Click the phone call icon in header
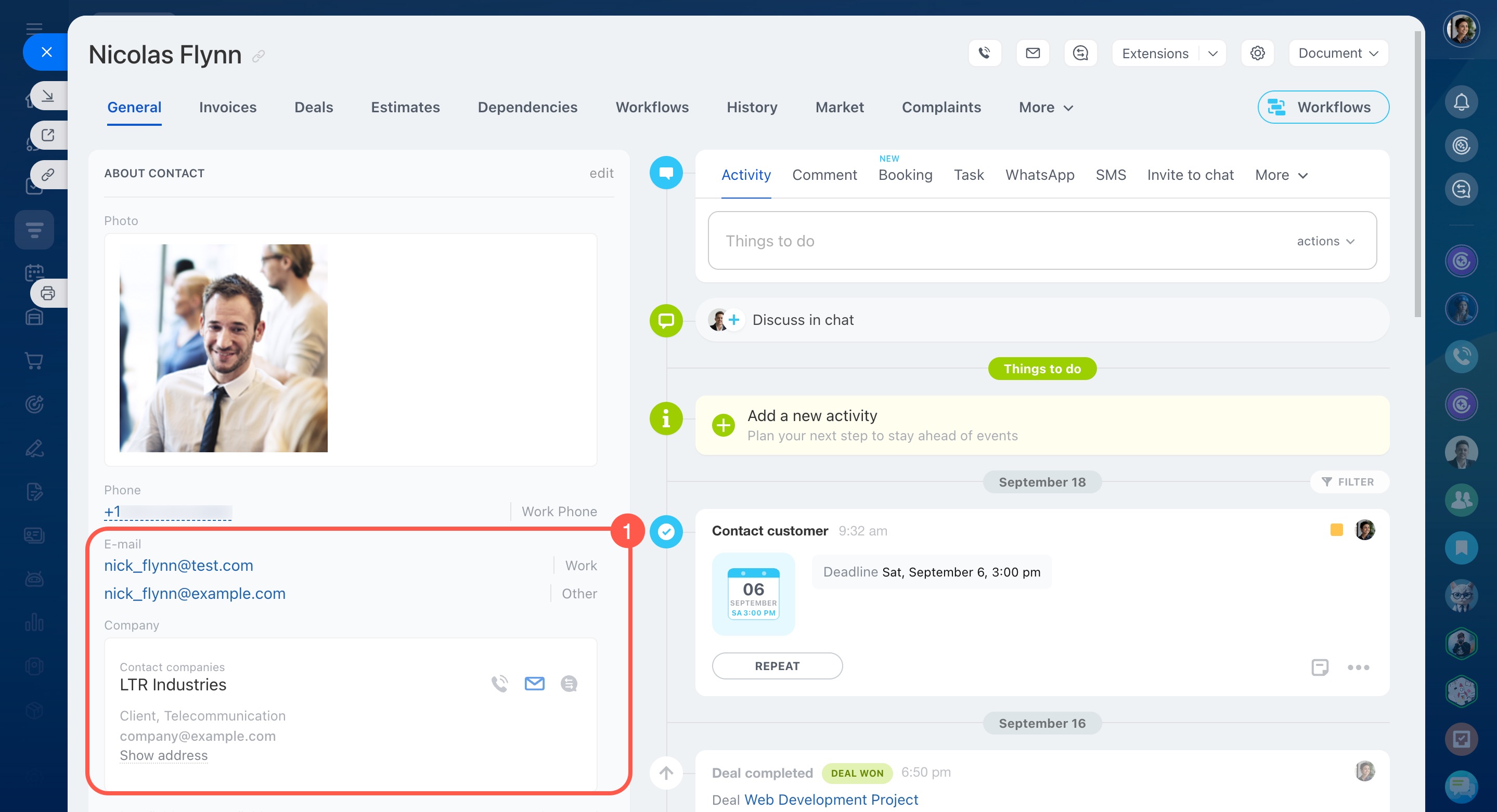Image resolution: width=1497 pixels, height=812 pixels. pyautogui.click(x=985, y=54)
